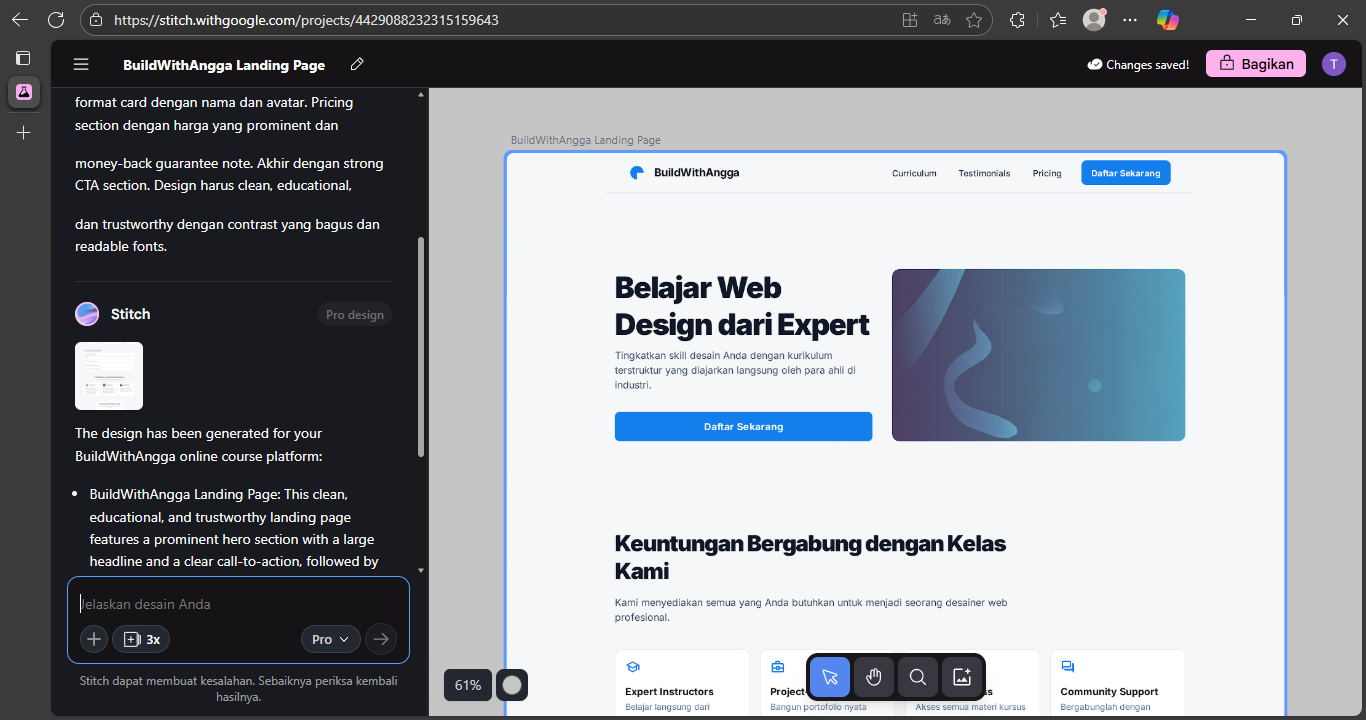Click the browser translate icon

pos(941,19)
